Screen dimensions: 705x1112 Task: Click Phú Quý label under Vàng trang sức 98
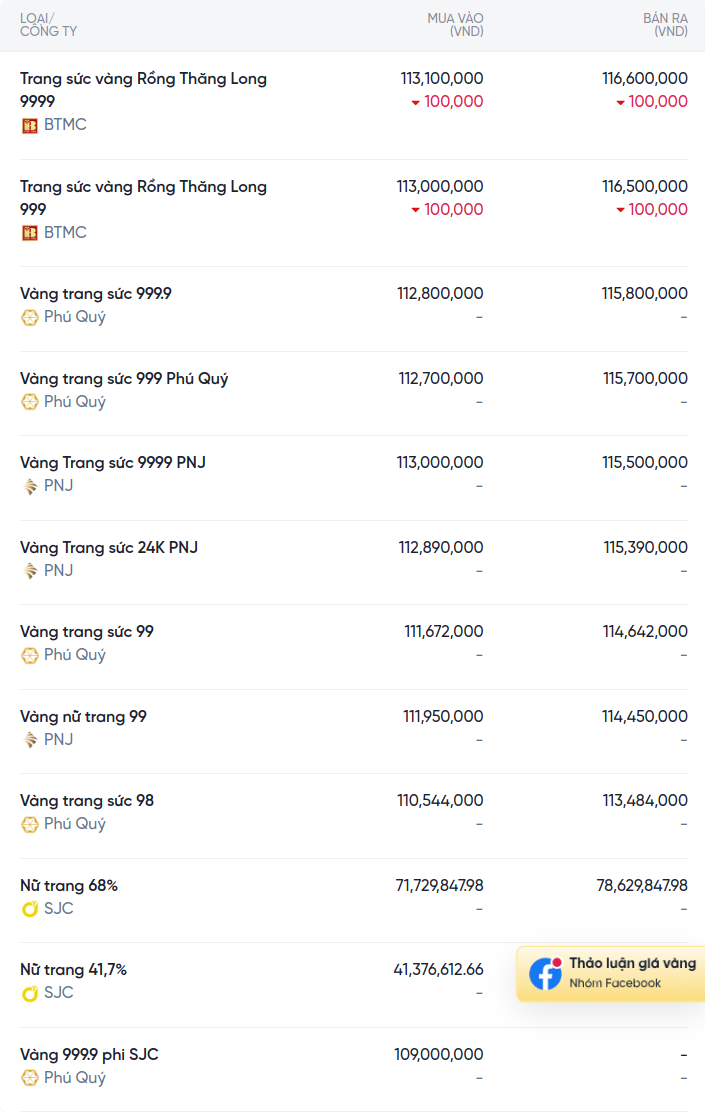[x=74, y=824]
